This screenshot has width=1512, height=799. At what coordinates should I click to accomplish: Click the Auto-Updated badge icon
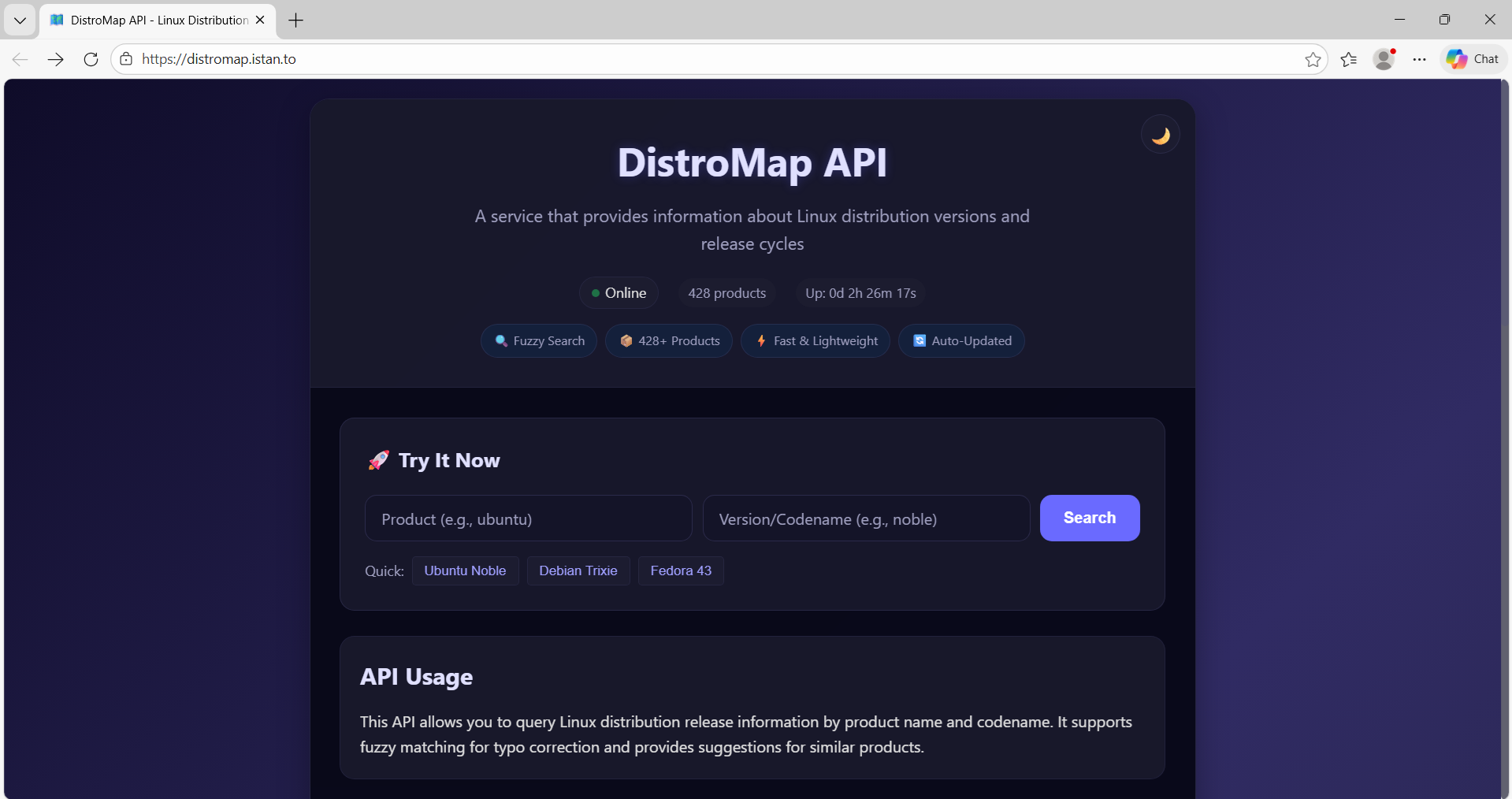(x=919, y=340)
